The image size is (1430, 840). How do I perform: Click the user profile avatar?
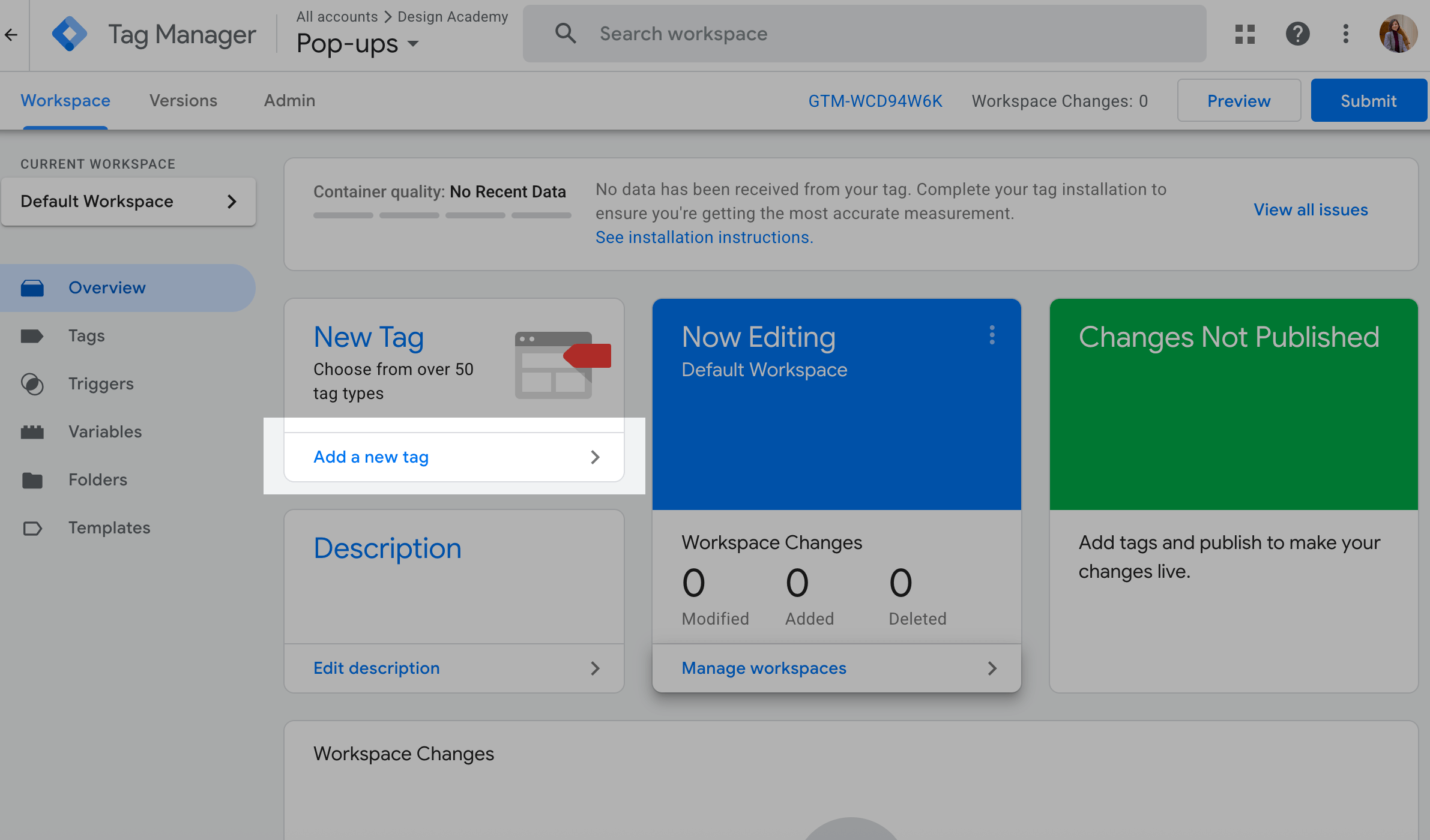pyautogui.click(x=1398, y=34)
